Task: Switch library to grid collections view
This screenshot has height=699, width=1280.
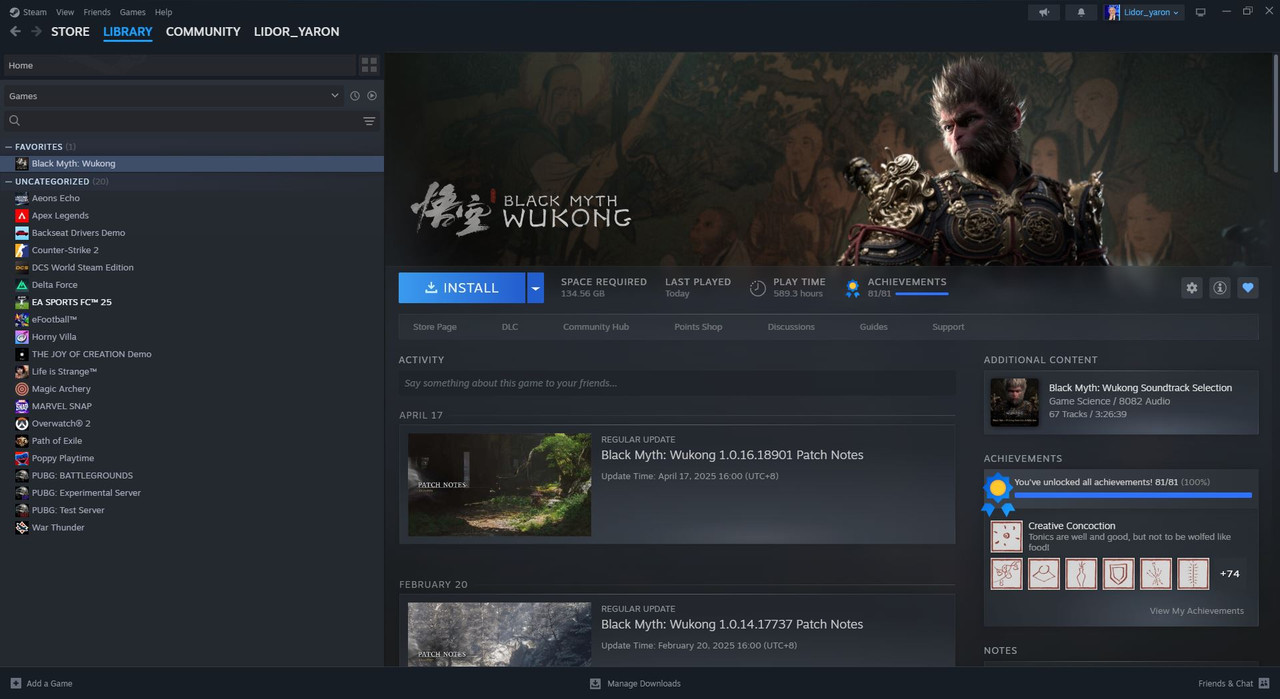Action: pyautogui.click(x=370, y=65)
